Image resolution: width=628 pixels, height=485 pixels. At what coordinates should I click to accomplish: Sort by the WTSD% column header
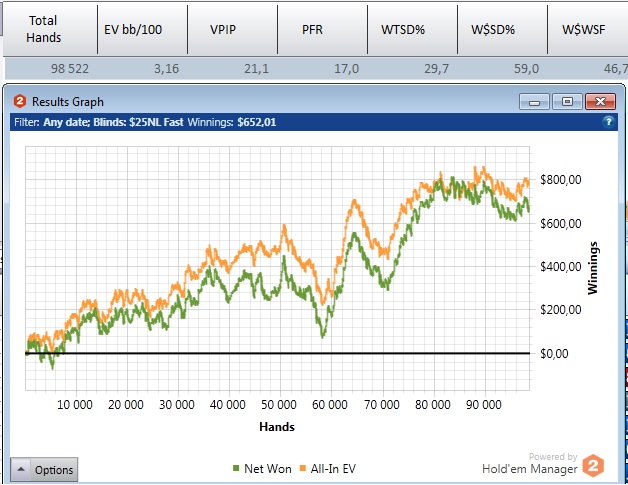(x=412, y=29)
